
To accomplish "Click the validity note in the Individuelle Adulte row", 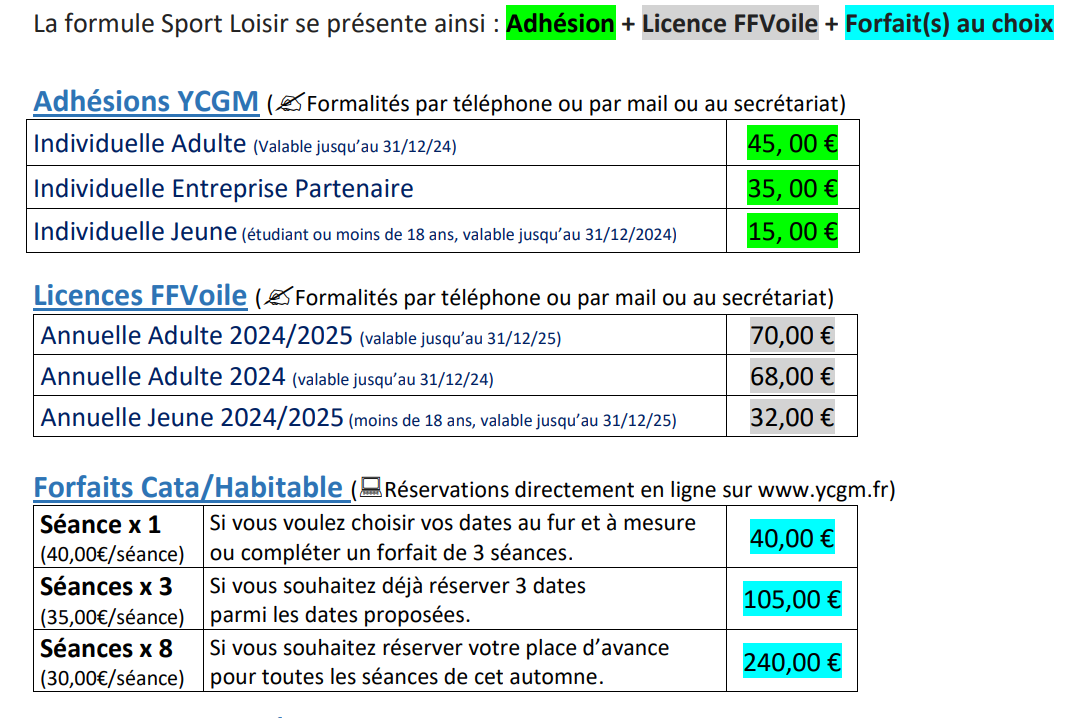I will tap(355, 146).
